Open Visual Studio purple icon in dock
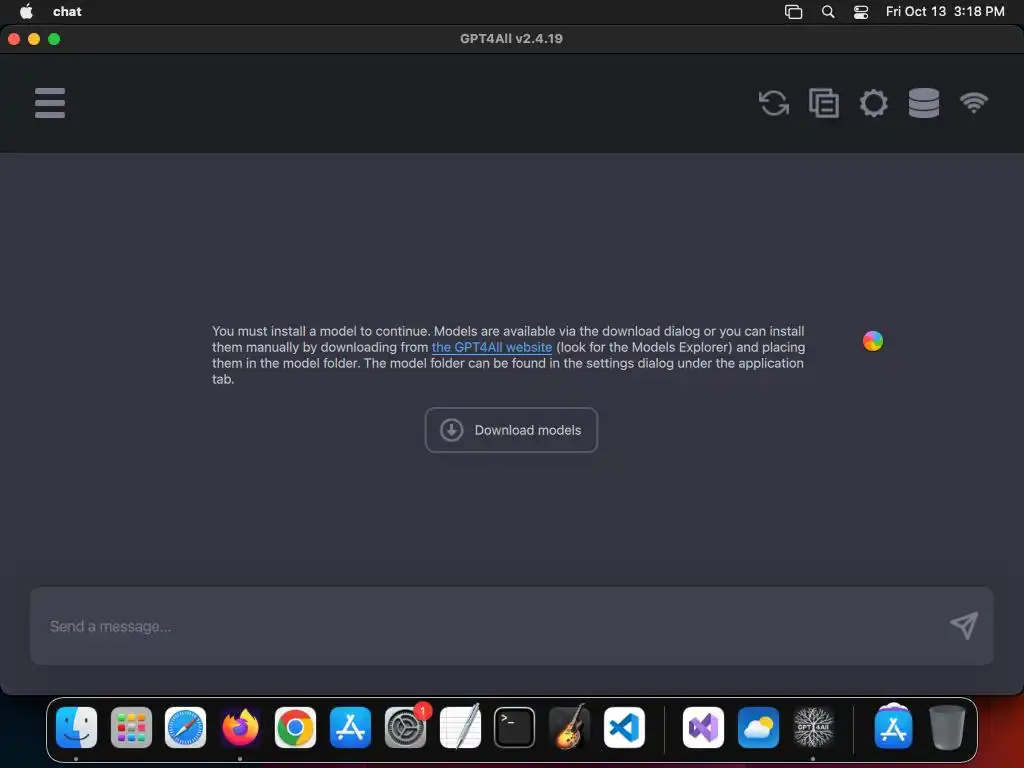1024x768 pixels. (x=703, y=728)
